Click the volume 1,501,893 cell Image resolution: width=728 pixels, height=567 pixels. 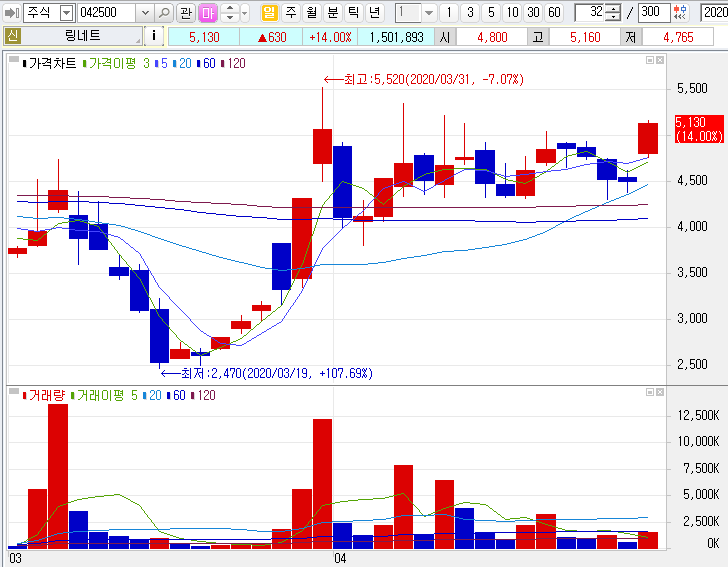396,37
